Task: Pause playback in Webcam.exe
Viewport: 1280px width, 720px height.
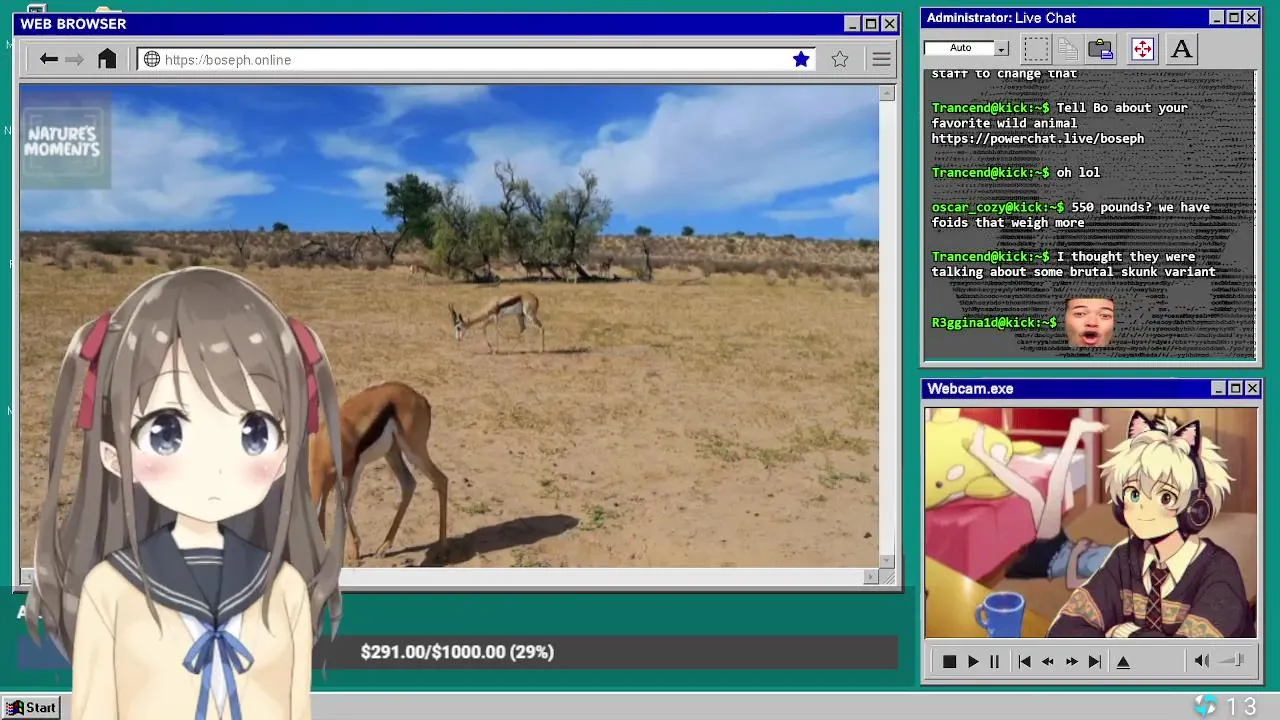Action: [994, 661]
